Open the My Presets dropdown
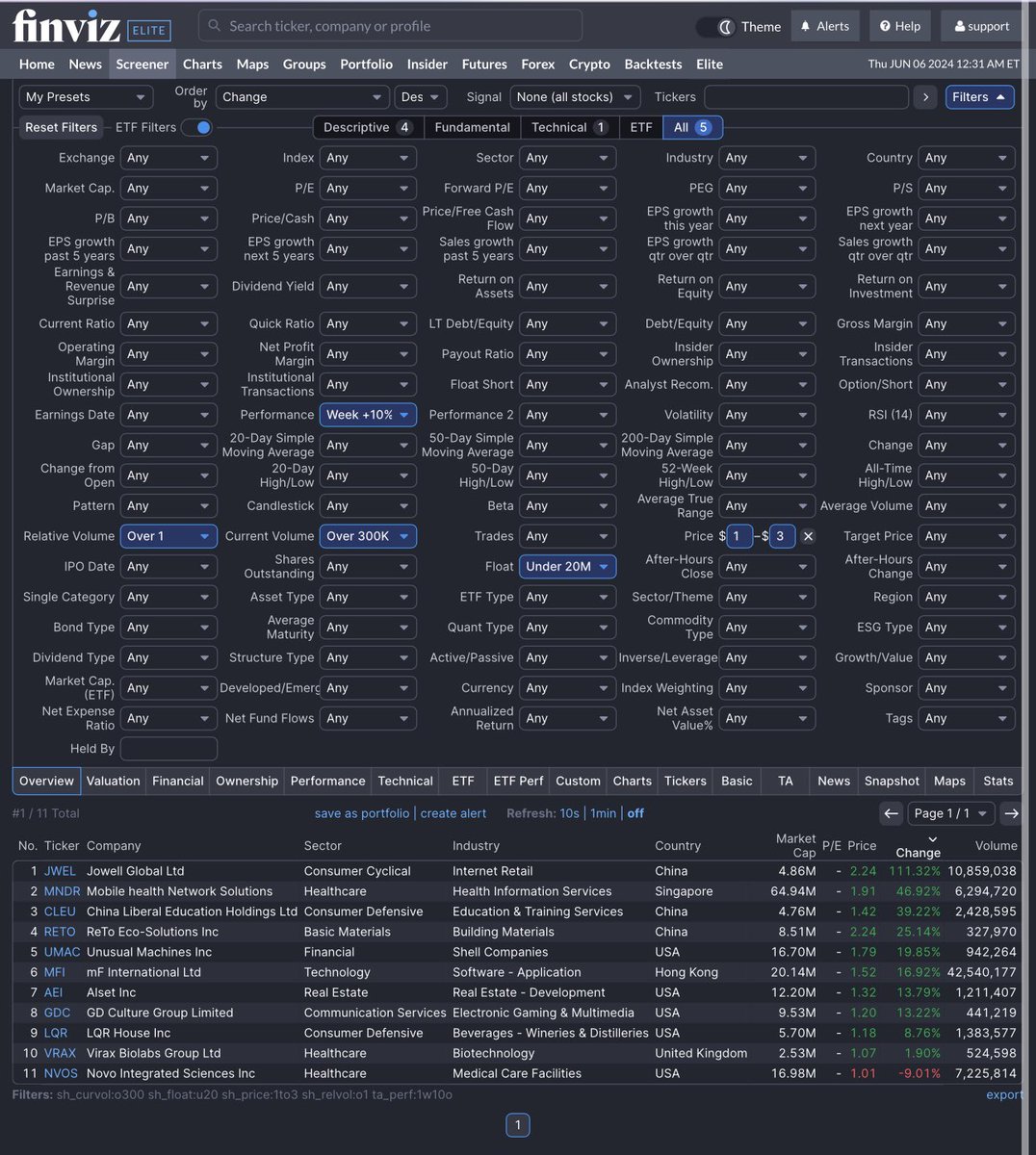The width and height of the screenshot is (1036, 1155). (x=86, y=97)
